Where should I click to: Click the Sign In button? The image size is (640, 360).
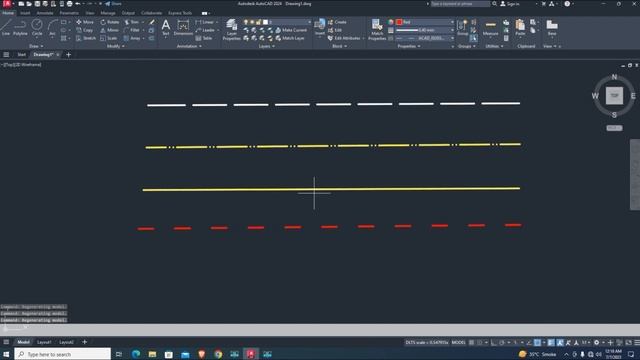(x=510, y=4)
